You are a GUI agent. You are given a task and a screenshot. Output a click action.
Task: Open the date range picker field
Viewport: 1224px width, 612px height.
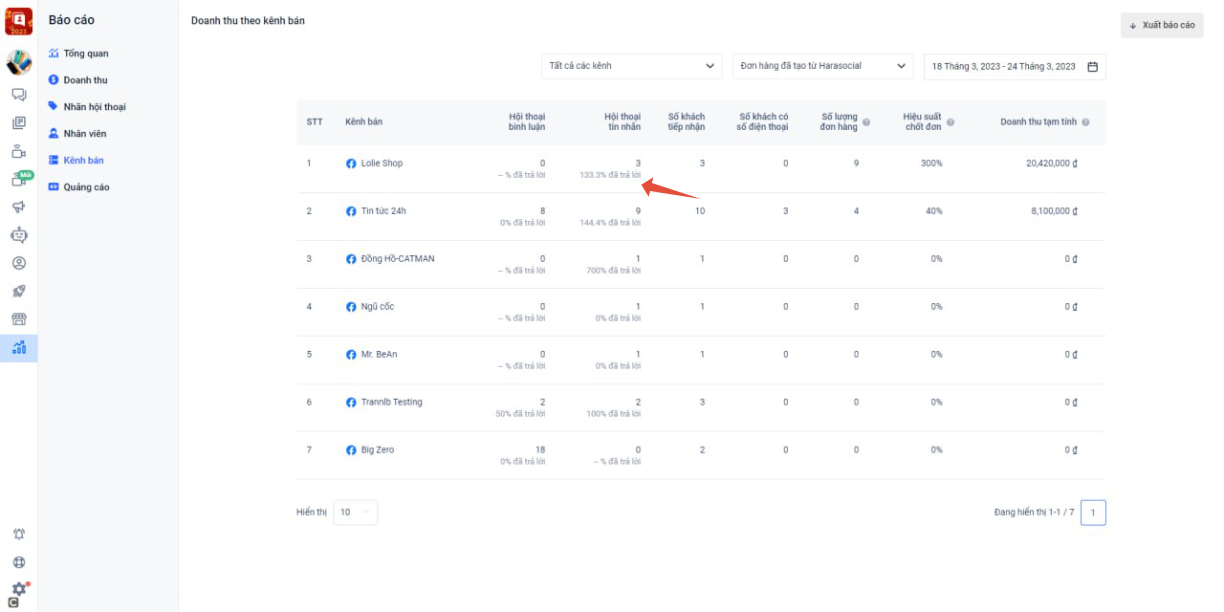[x=1014, y=66]
